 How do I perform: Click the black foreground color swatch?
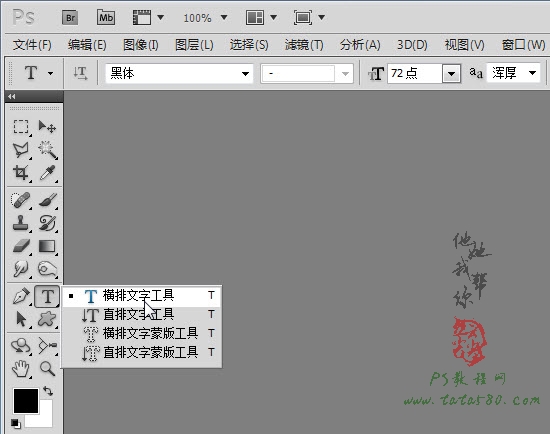pyautogui.click(x=26, y=401)
